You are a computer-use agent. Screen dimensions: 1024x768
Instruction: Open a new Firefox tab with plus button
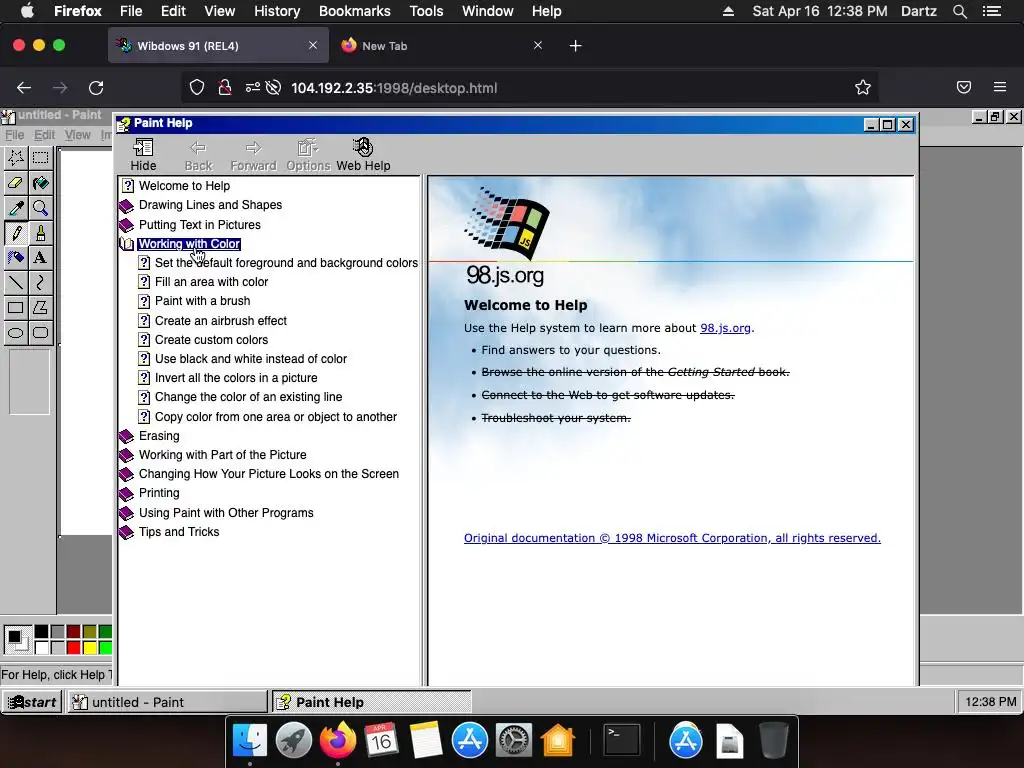click(575, 46)
